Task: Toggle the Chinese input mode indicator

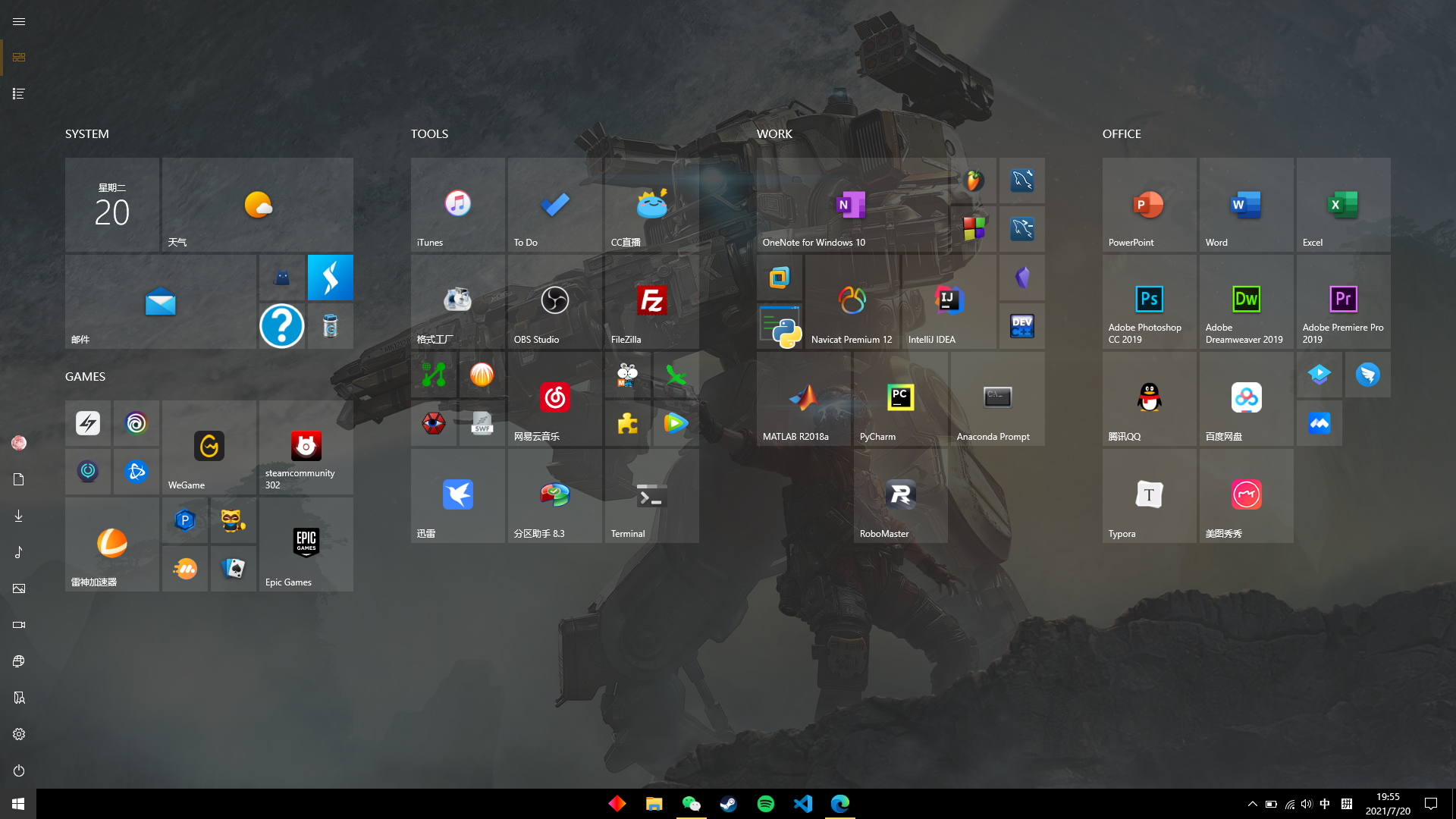Action: 1324,804
